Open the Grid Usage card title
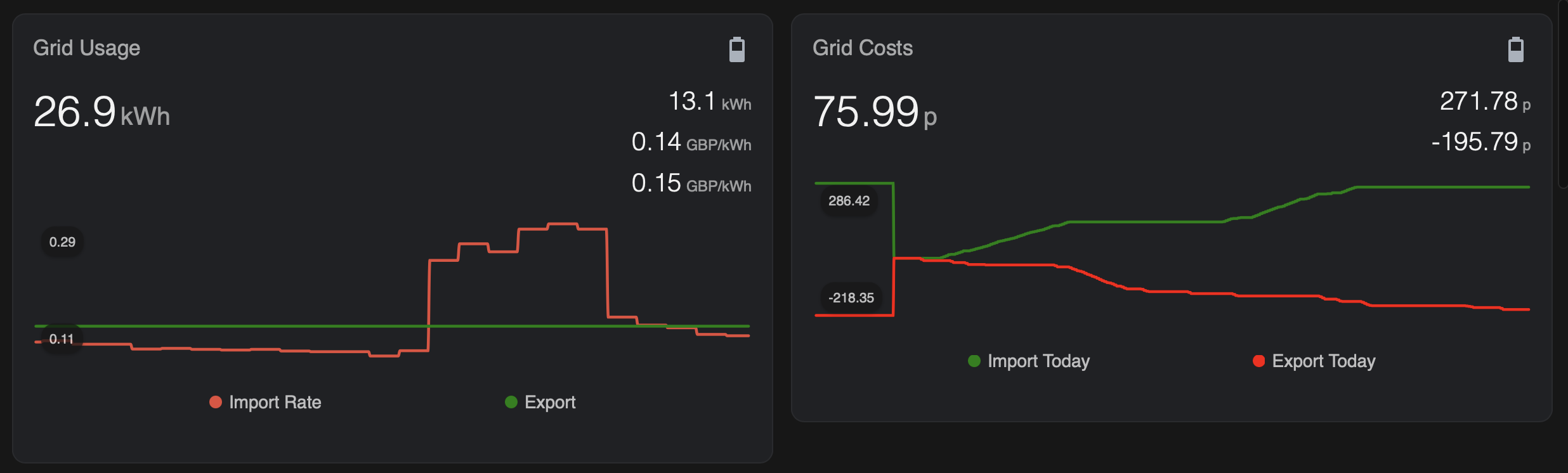 pyautogui.click(x=86, y=48)
